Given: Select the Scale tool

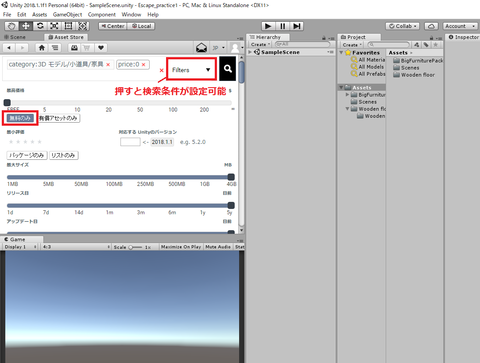Looking at the screenshot, I should click(54, 26).
